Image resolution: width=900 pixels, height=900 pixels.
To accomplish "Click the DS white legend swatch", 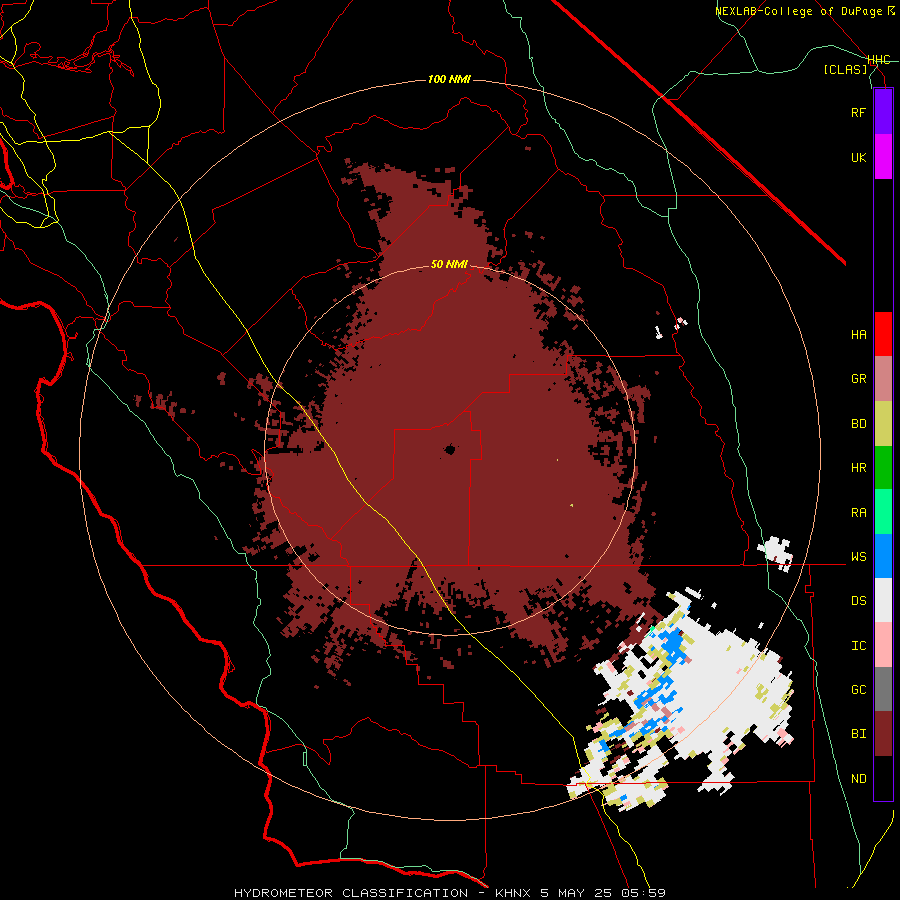I will tap(883, 600).
